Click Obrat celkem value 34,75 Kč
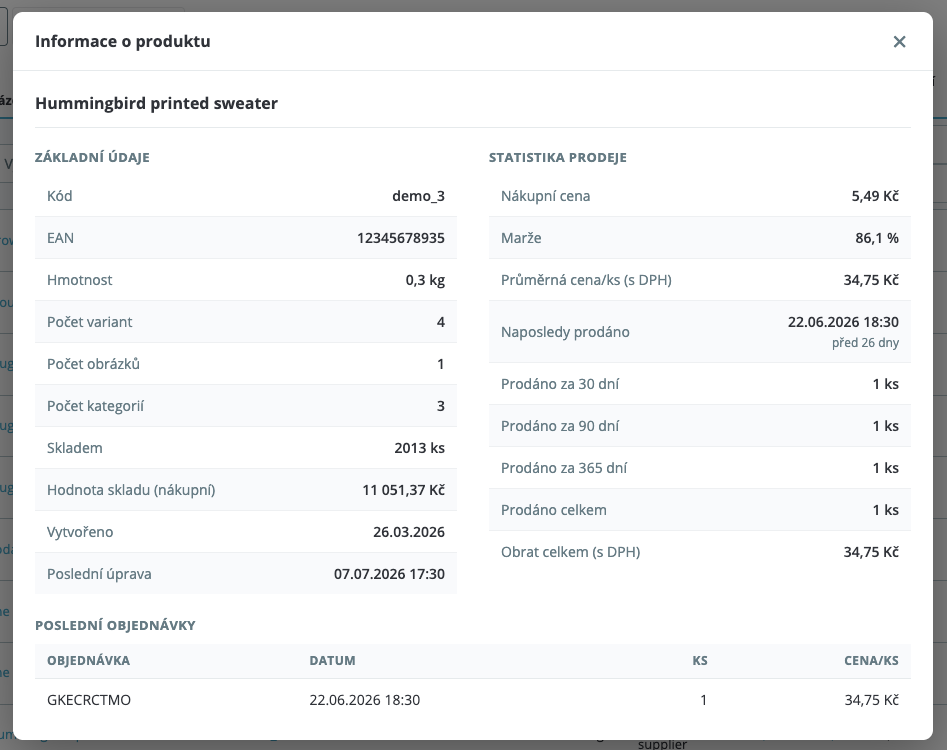This screenshot has width=947, height=750. coord(871,552)
